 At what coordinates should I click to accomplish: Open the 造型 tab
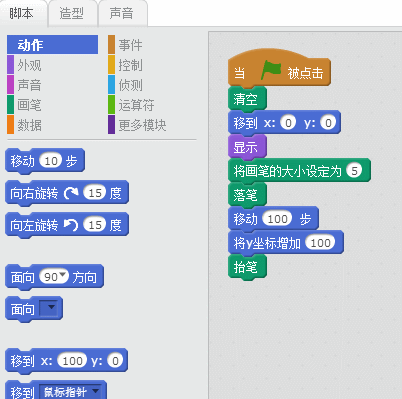(x=71, y=13)
